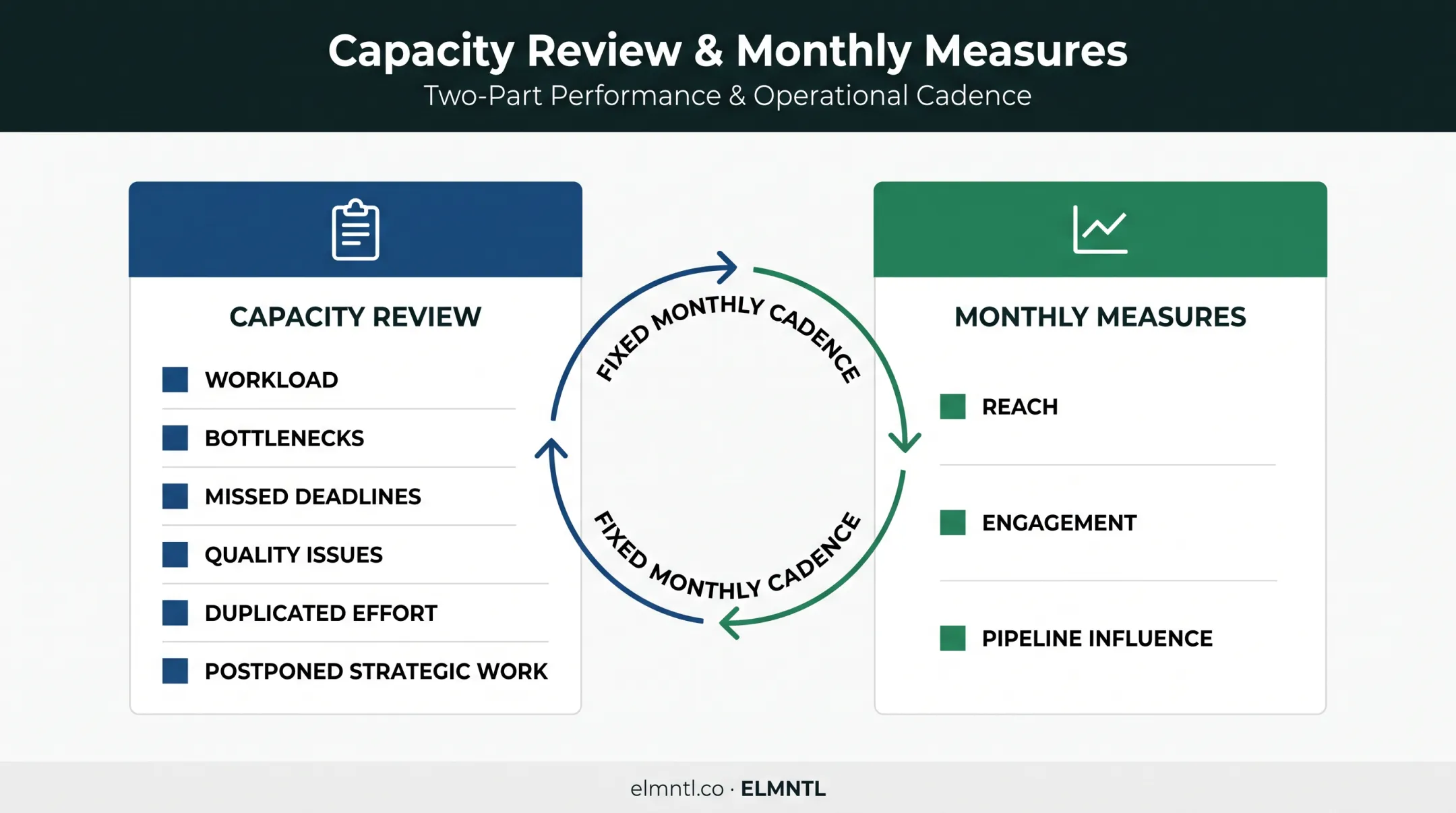Select the WORKLOAD list item text

click(272, 380)
